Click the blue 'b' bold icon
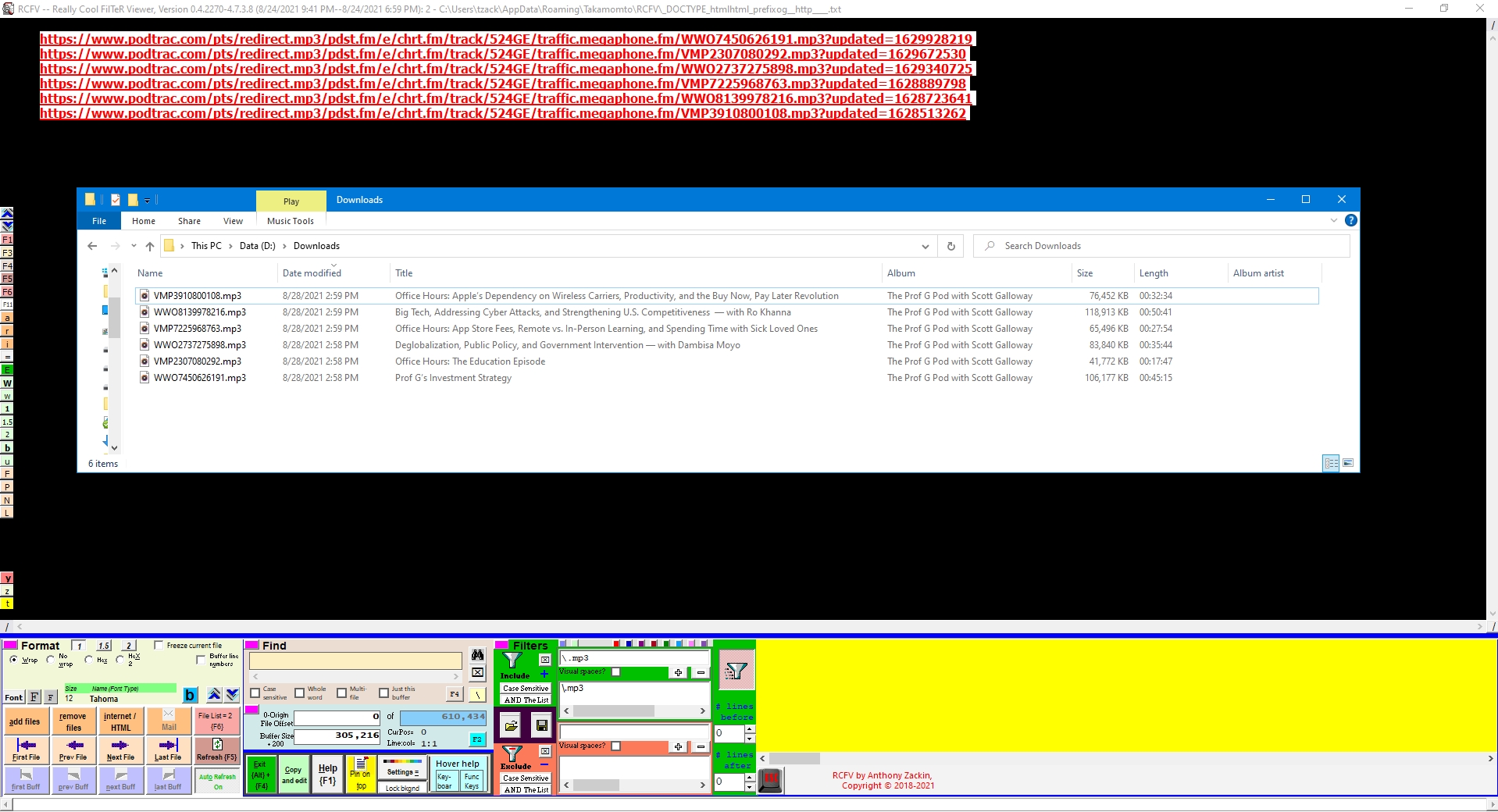 click(x=190, y=695)
